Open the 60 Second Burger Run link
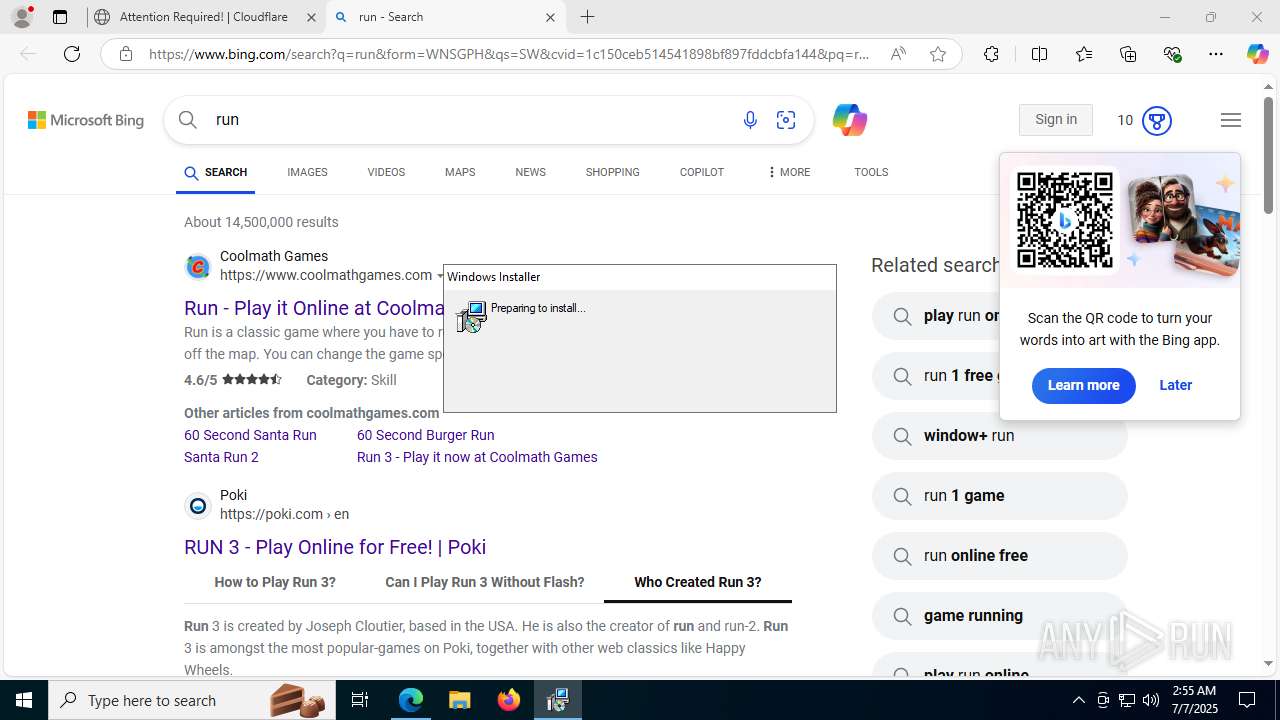1280x720 pixels. [x=426, y=435]
